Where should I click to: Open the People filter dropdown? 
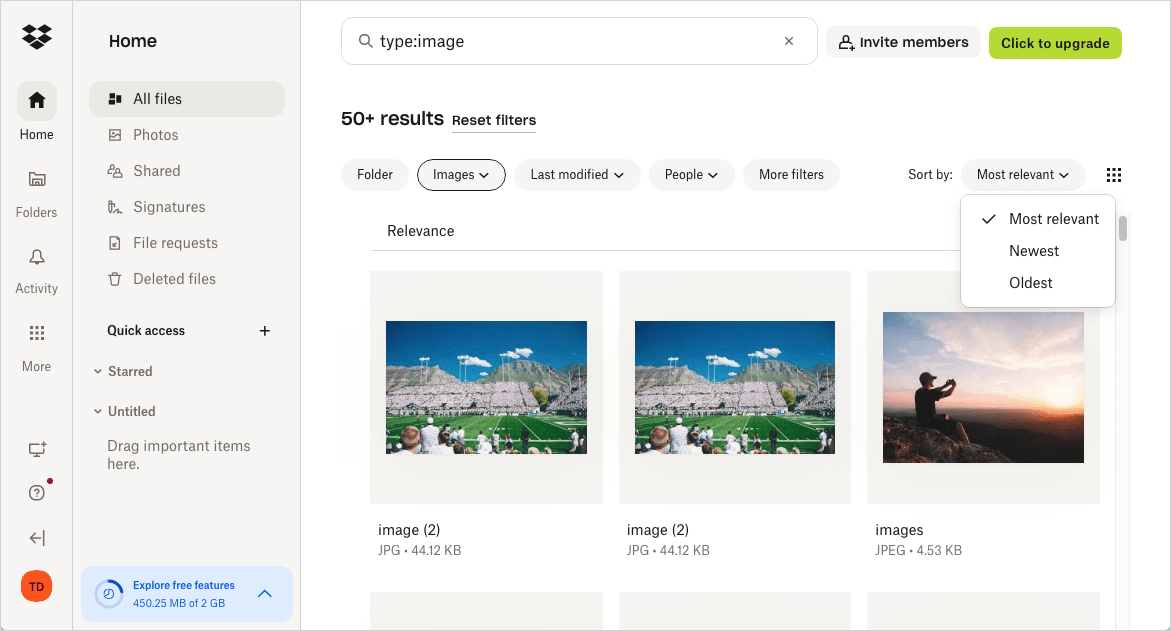coord(692,175)
